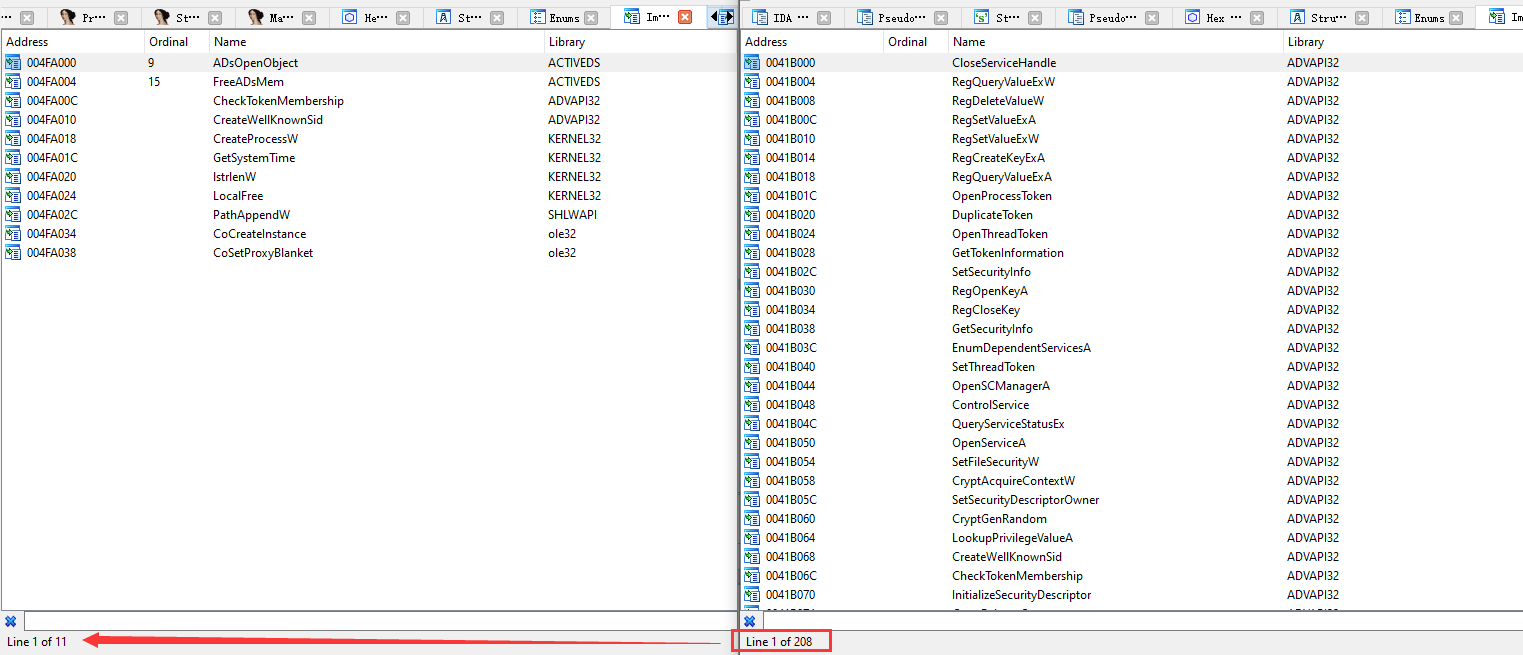
Task: Click the import icon beside CryptGenRandom
Action: tap(752, 519)
